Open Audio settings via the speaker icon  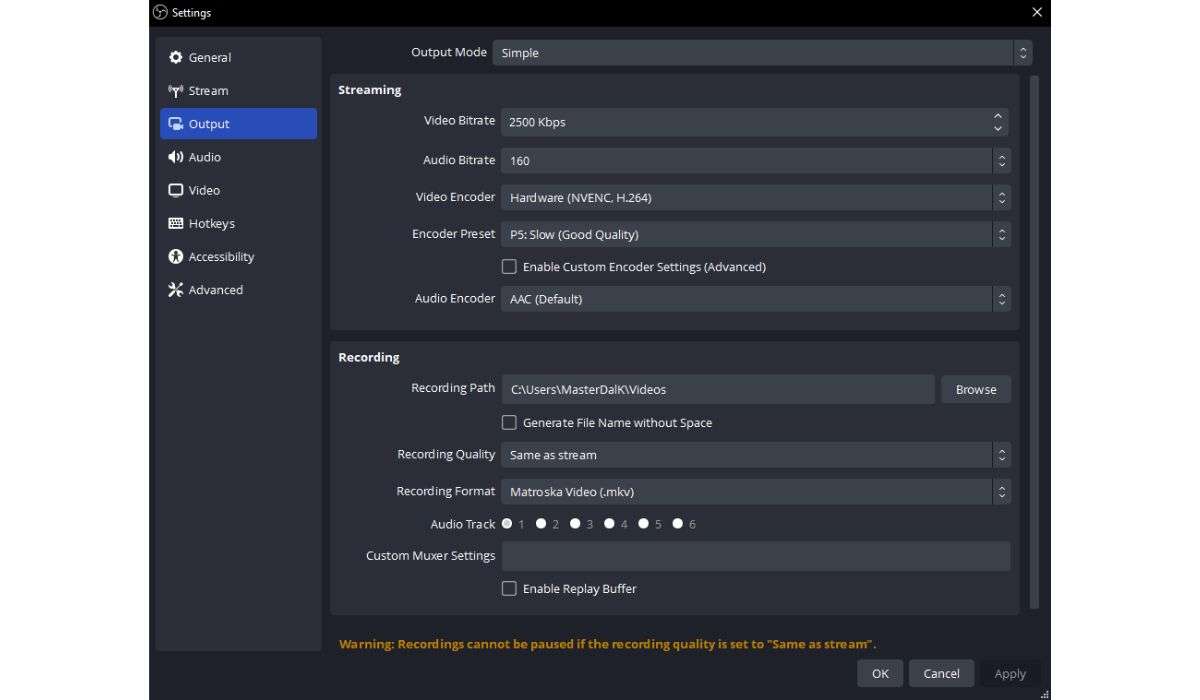pyautogui.click(x=176, y=156)
